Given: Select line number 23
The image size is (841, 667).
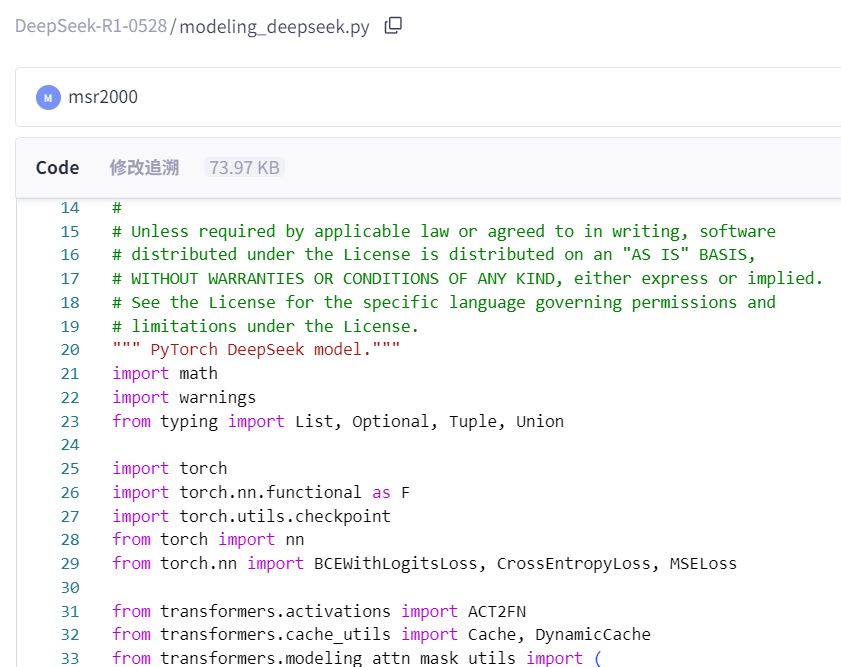Looking at the screenshot, I should pos(70,421).
